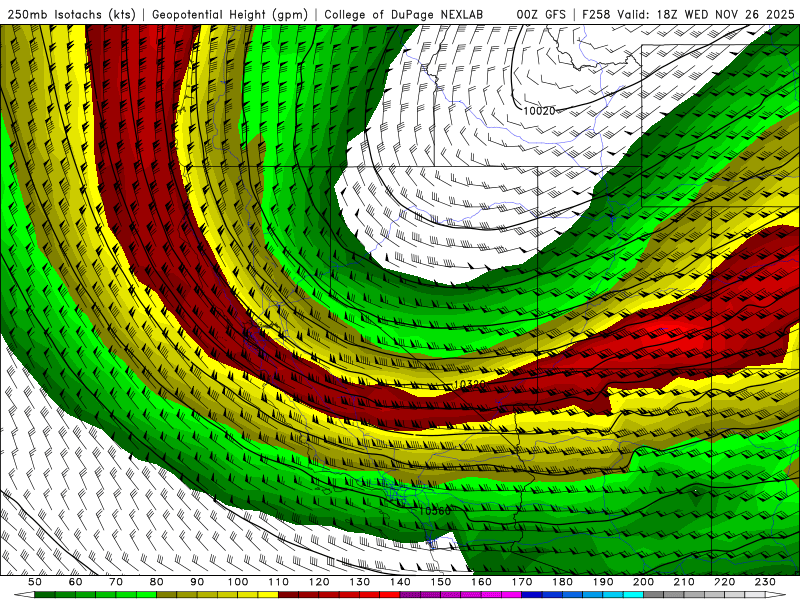Select the valid time '18Z WED NOV 26 2025'
The width and height of the screenshot is (800, 600).
click(726, 15)
